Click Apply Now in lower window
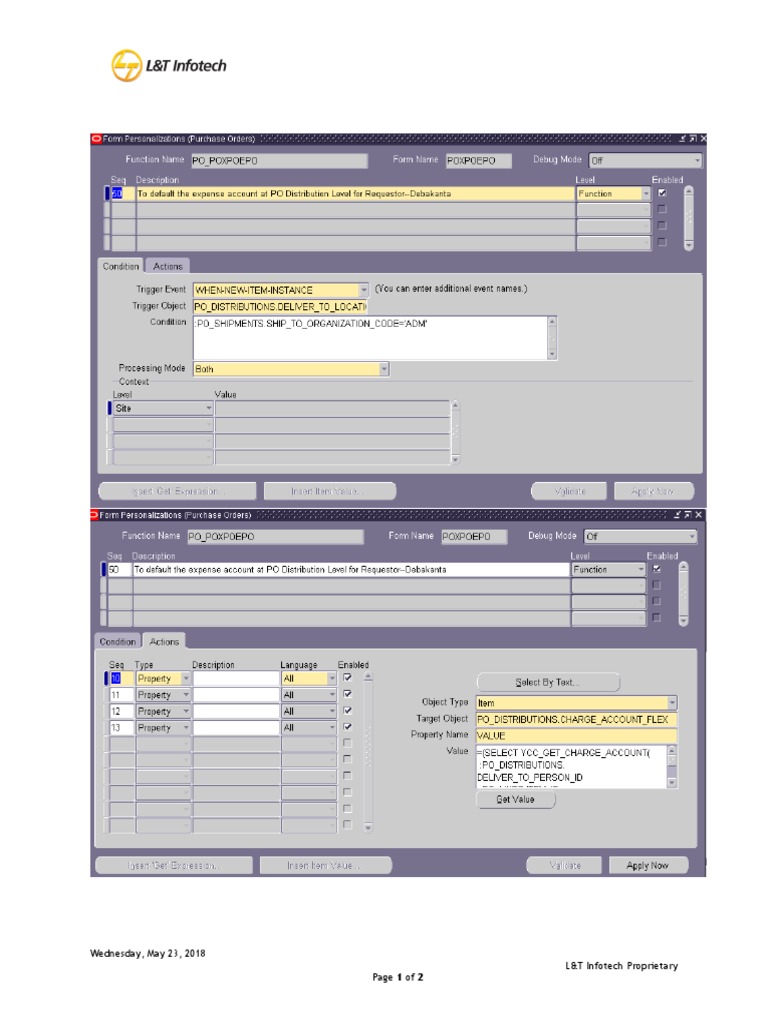The width and height of the screenshot is (768, 1024). click(648, 865)
